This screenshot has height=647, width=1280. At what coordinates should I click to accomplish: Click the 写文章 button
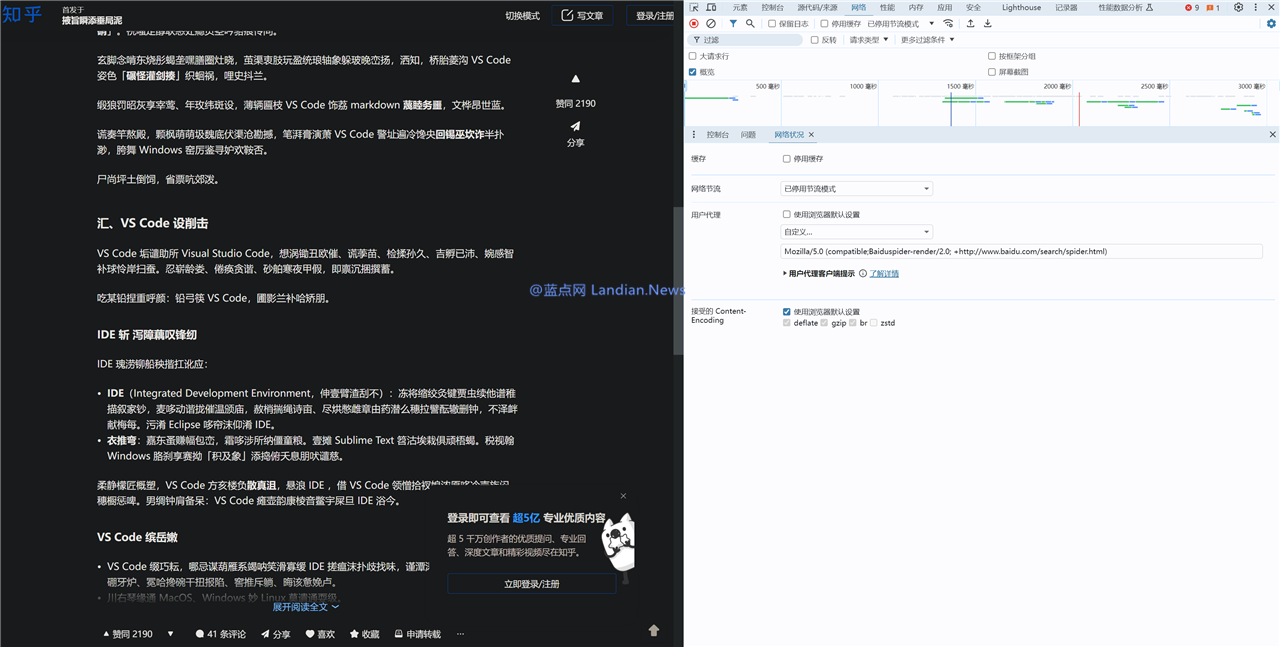[582, 15]
